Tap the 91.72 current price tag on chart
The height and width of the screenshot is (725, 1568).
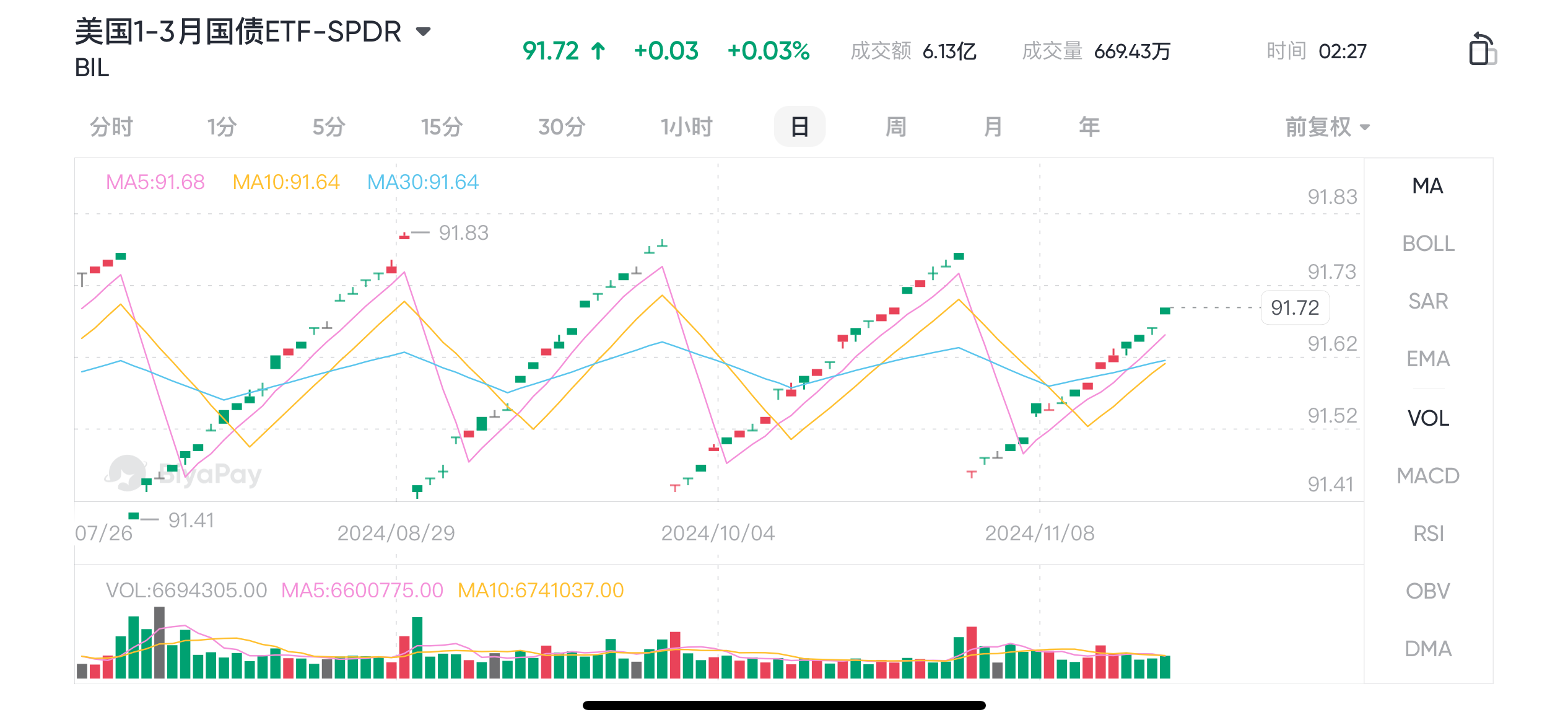[x=1295, y=307]
